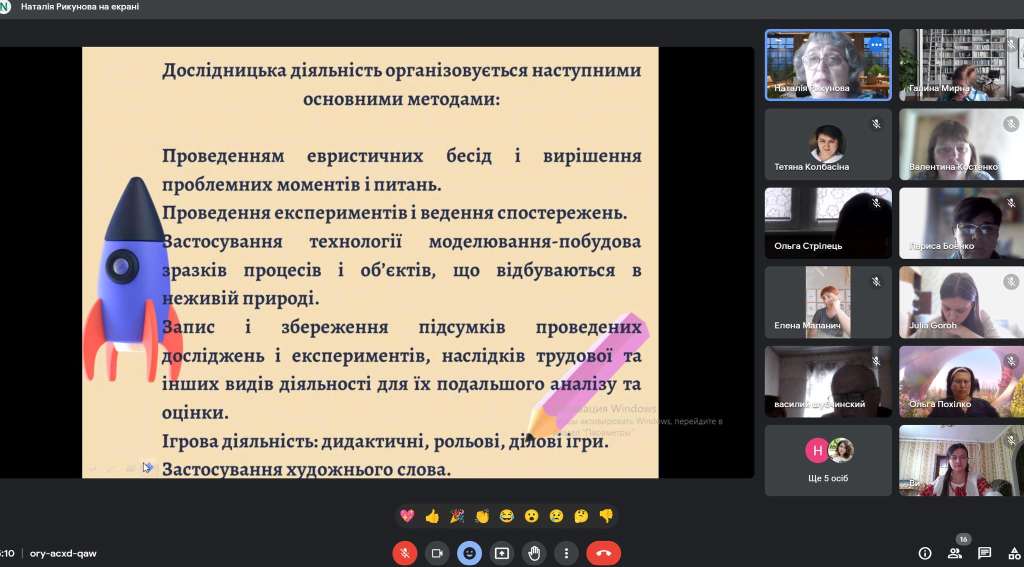
Task: Unmute the microphone with the red mic button
Action: pyautogui.click(x=404, y=553)
